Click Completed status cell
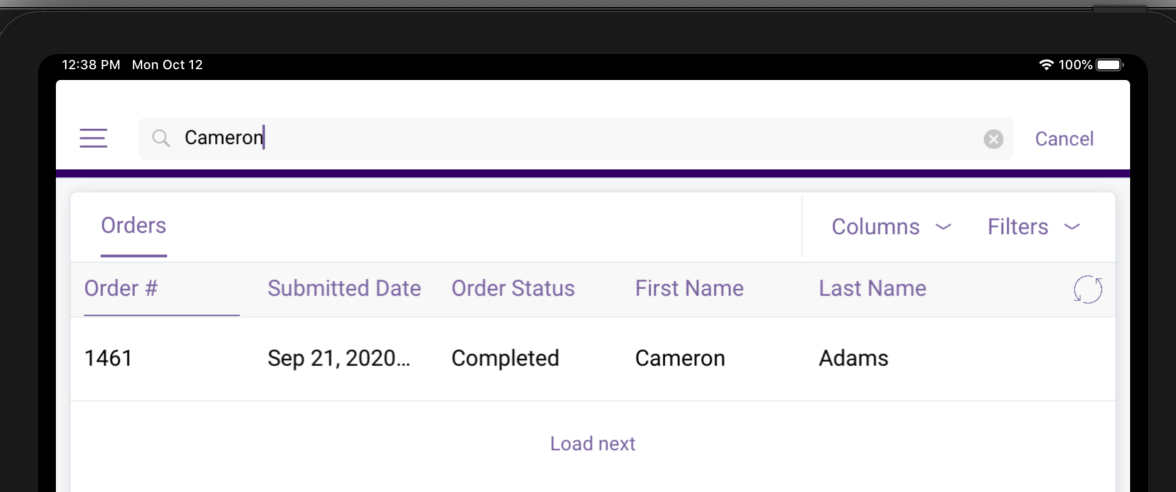The width and height of the screenshot is (1176, 492). [505, 358]
